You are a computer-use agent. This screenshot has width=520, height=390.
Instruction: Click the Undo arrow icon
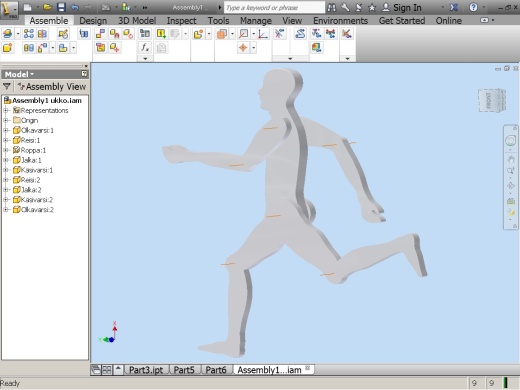point(75,7)
